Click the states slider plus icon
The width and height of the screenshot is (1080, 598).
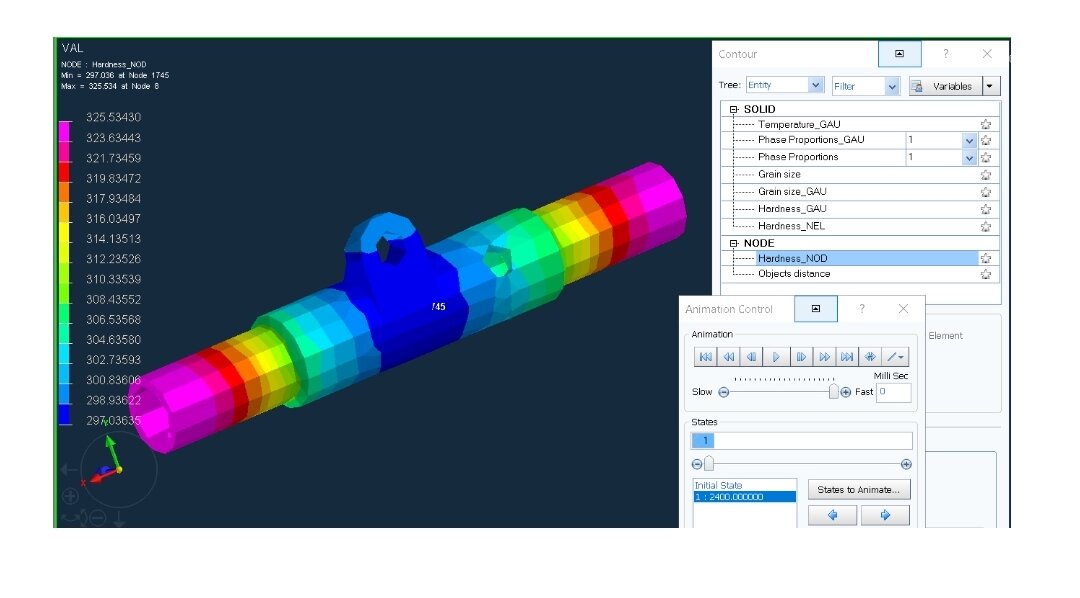[906, 464]
